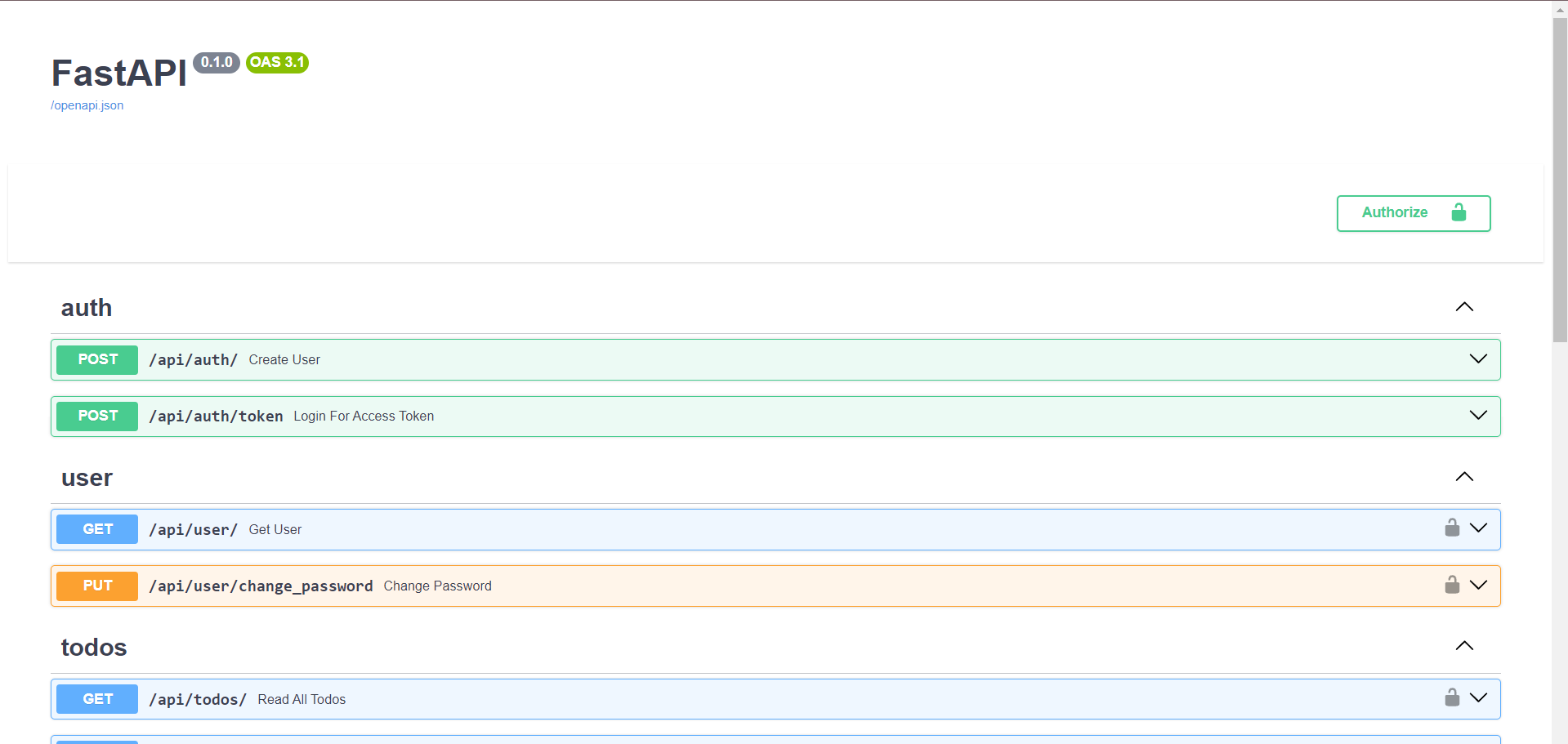
Task: Collapse the auth section with its chevron
Action: tap(1463, 306)
